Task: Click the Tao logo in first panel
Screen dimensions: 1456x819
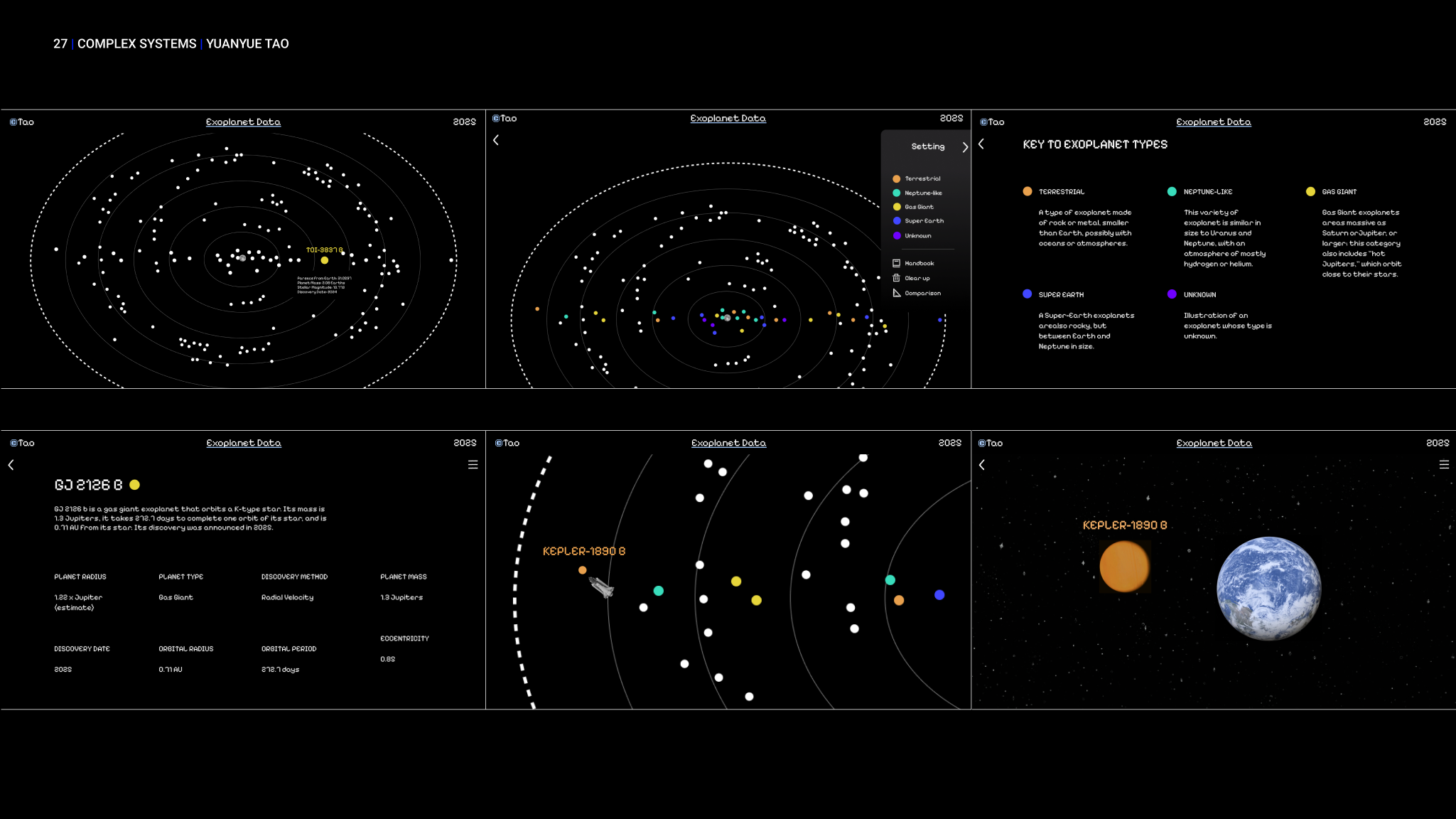Action: tap(21, 122)
